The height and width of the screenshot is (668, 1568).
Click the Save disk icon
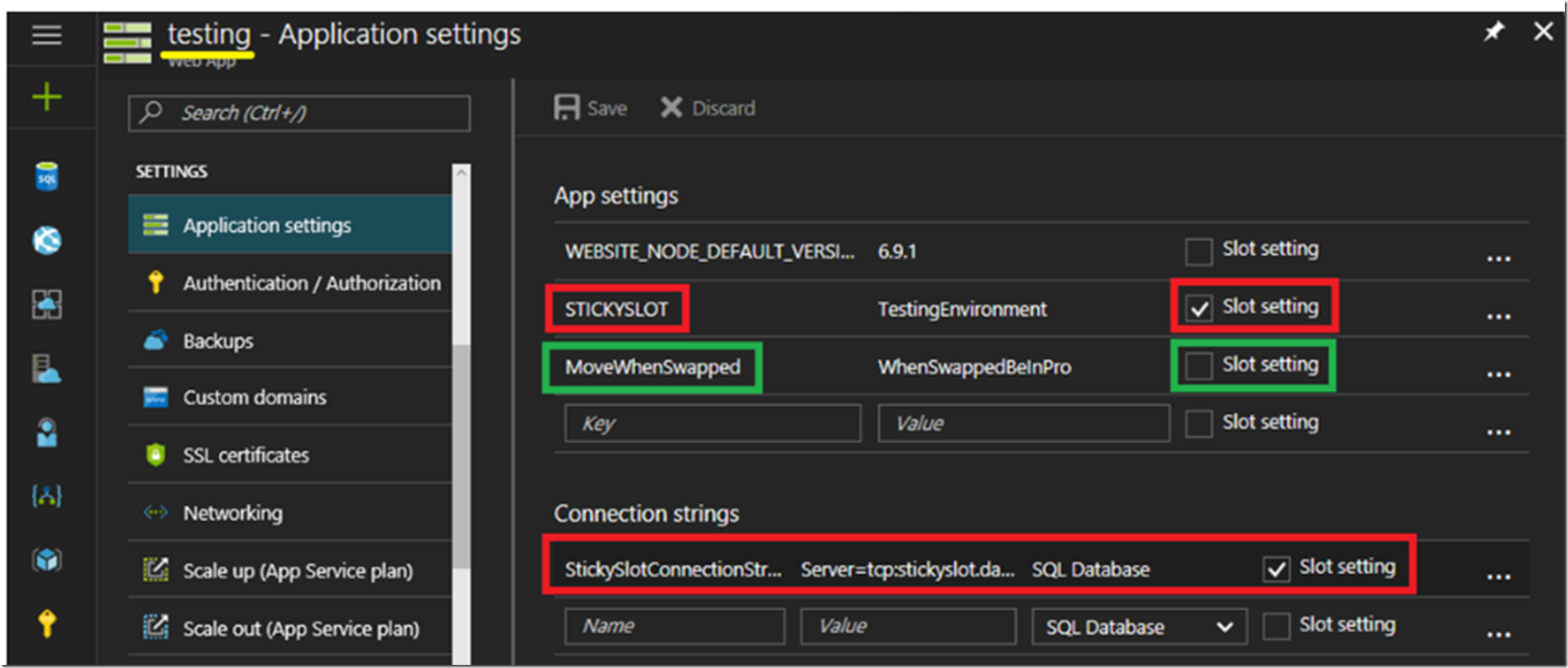(567, 108)
